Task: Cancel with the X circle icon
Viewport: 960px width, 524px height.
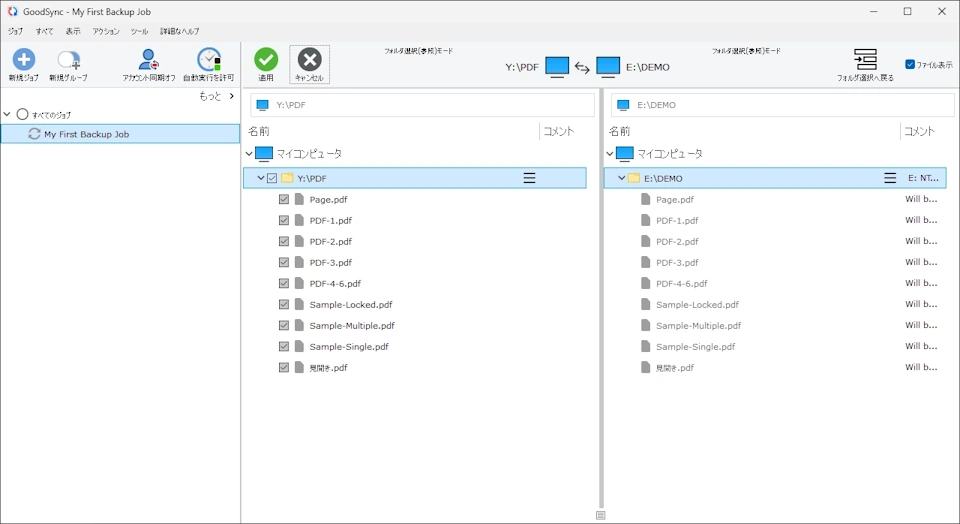Action: tap(309, 59)
